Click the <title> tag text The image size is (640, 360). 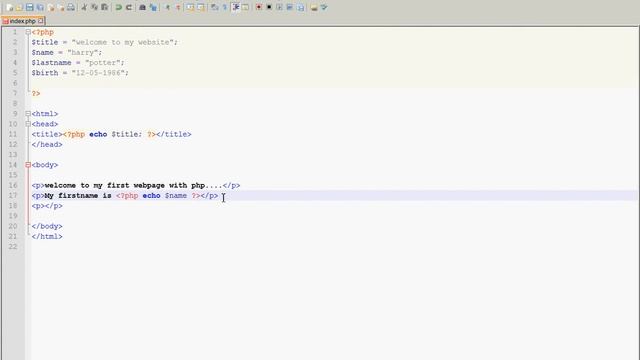[47, 134]
